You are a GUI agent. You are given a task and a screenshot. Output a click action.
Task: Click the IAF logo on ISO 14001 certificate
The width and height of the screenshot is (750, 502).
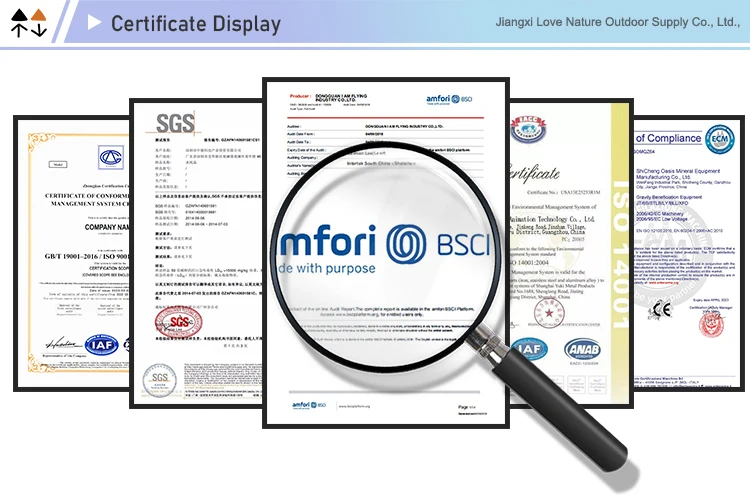(529, 349)
